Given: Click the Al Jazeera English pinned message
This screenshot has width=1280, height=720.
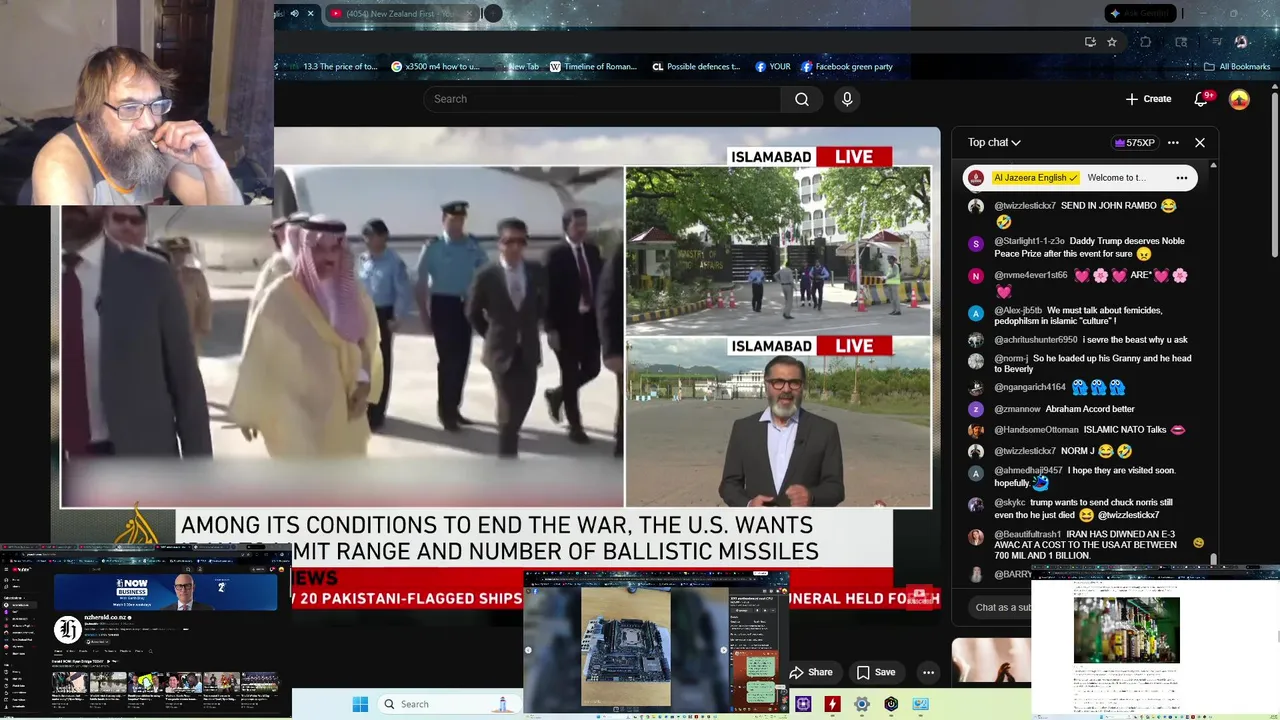Looking at the screenshot, I should [1080, 178].
